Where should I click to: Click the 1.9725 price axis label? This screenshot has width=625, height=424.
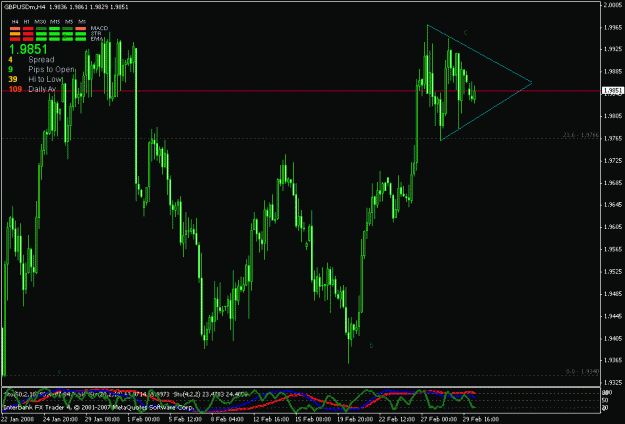click(x=613, y=161)
